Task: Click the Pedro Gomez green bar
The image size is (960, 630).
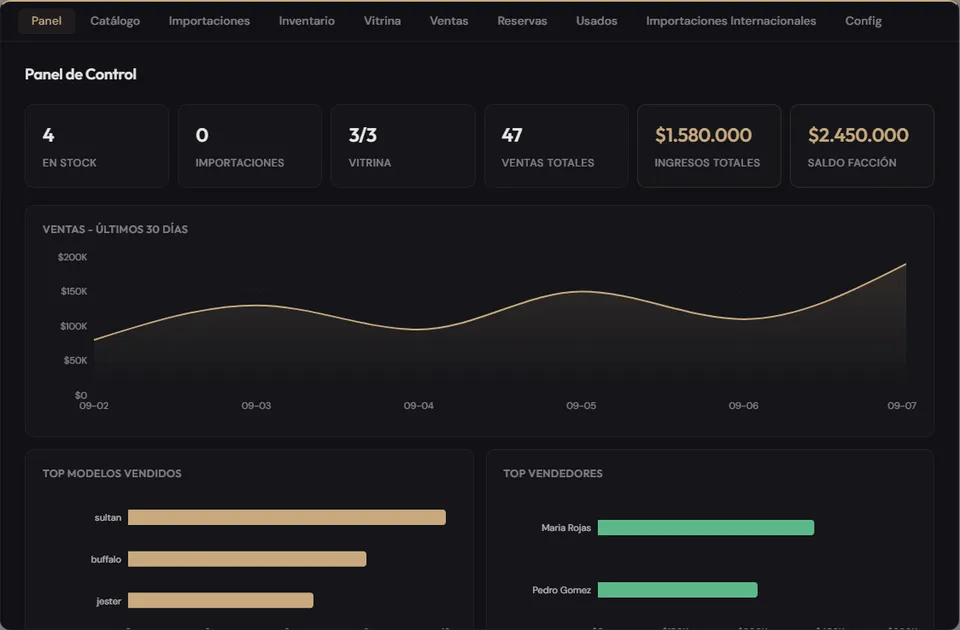Action: [x=678, y=590]
